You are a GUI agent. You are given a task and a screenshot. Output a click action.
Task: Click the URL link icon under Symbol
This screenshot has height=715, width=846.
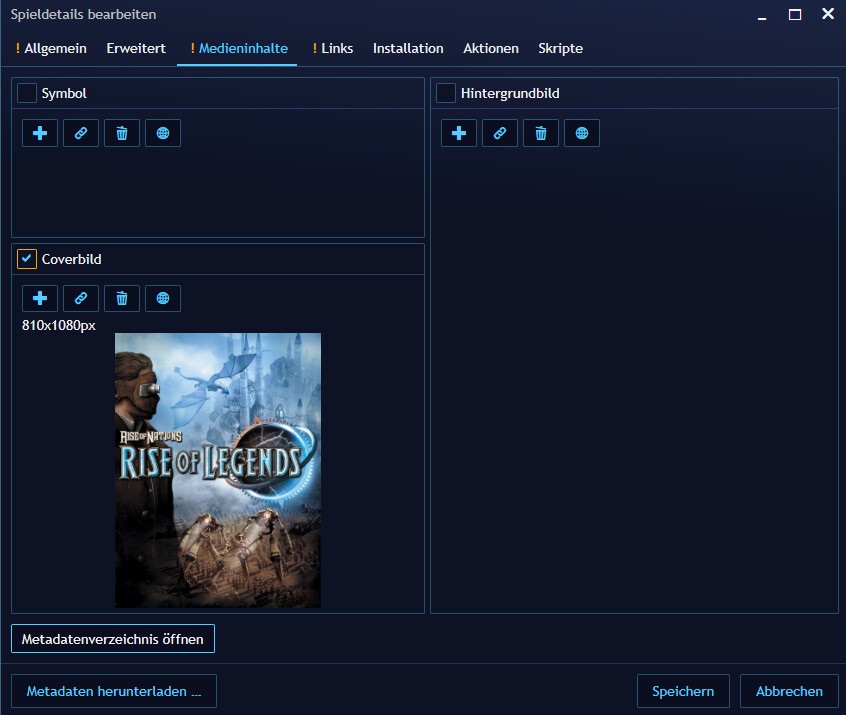(81, 133)
